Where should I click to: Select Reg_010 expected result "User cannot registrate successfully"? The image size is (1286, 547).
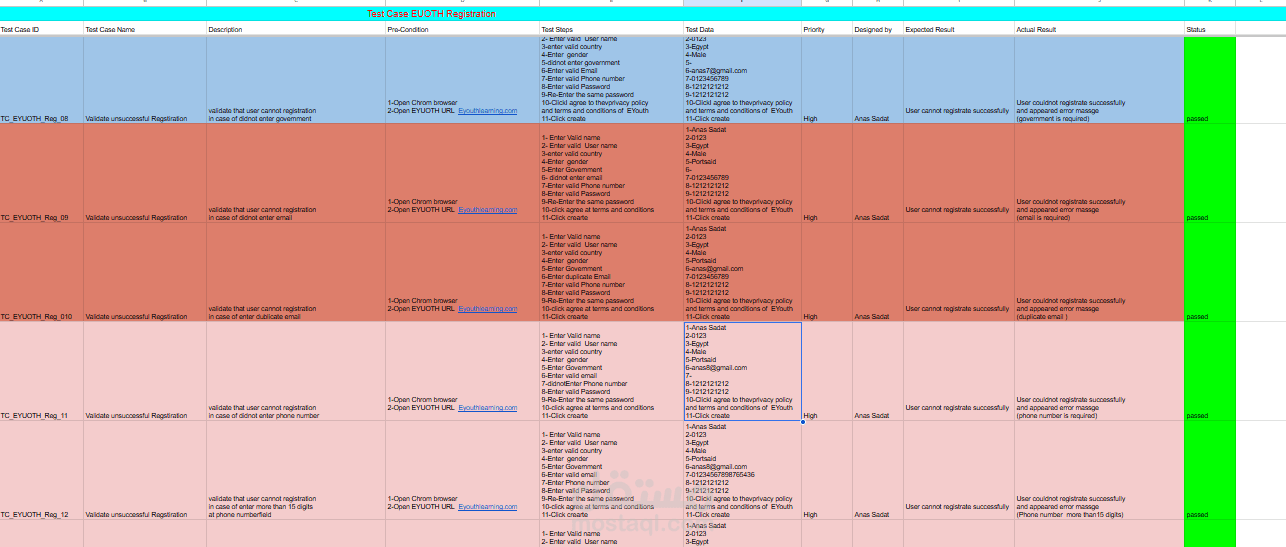tap(958, 273)
